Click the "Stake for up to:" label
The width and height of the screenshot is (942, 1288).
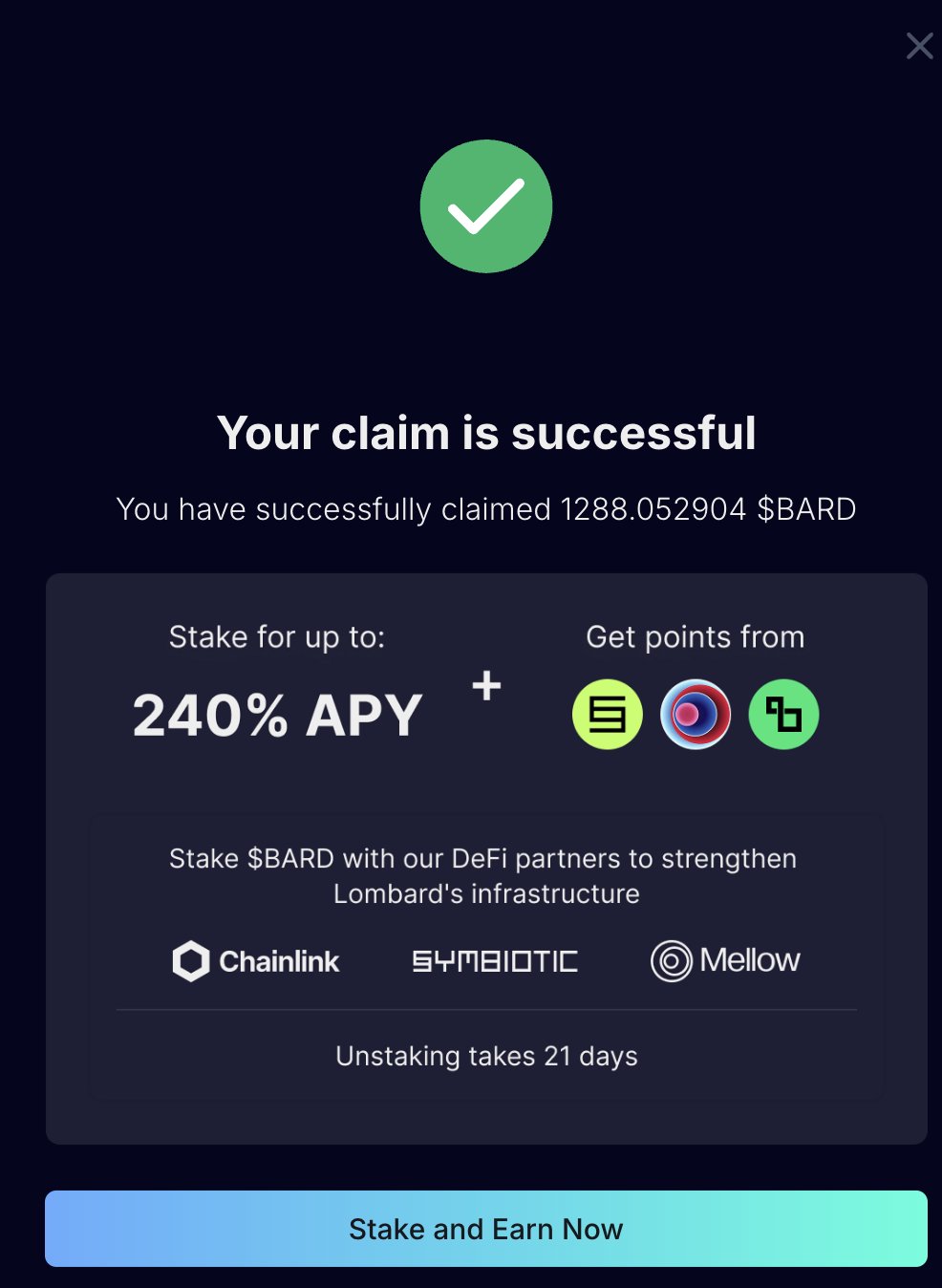point(277,637)
